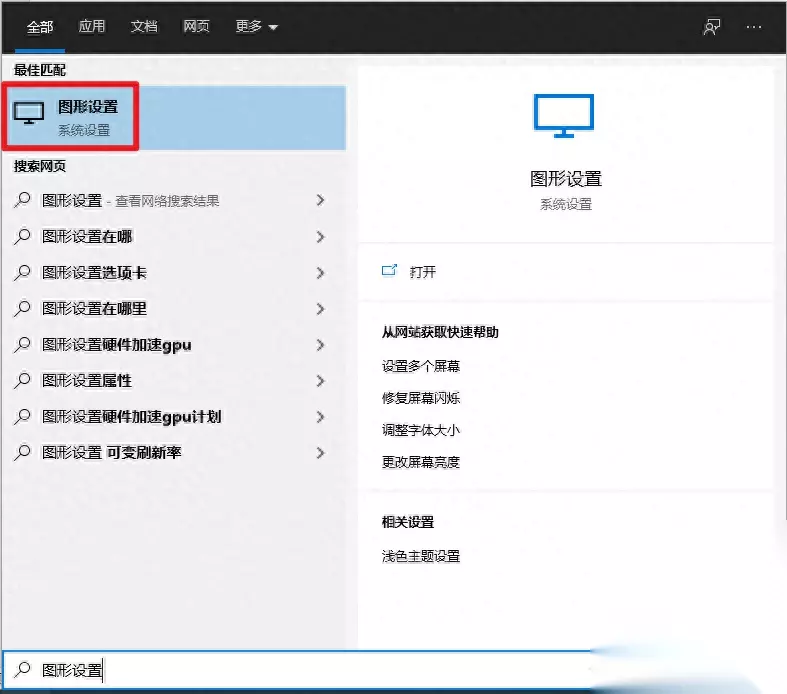Click search icon beside 图形设置硬件加速gpu
The image size is (787, 694).
click(23, 345)
